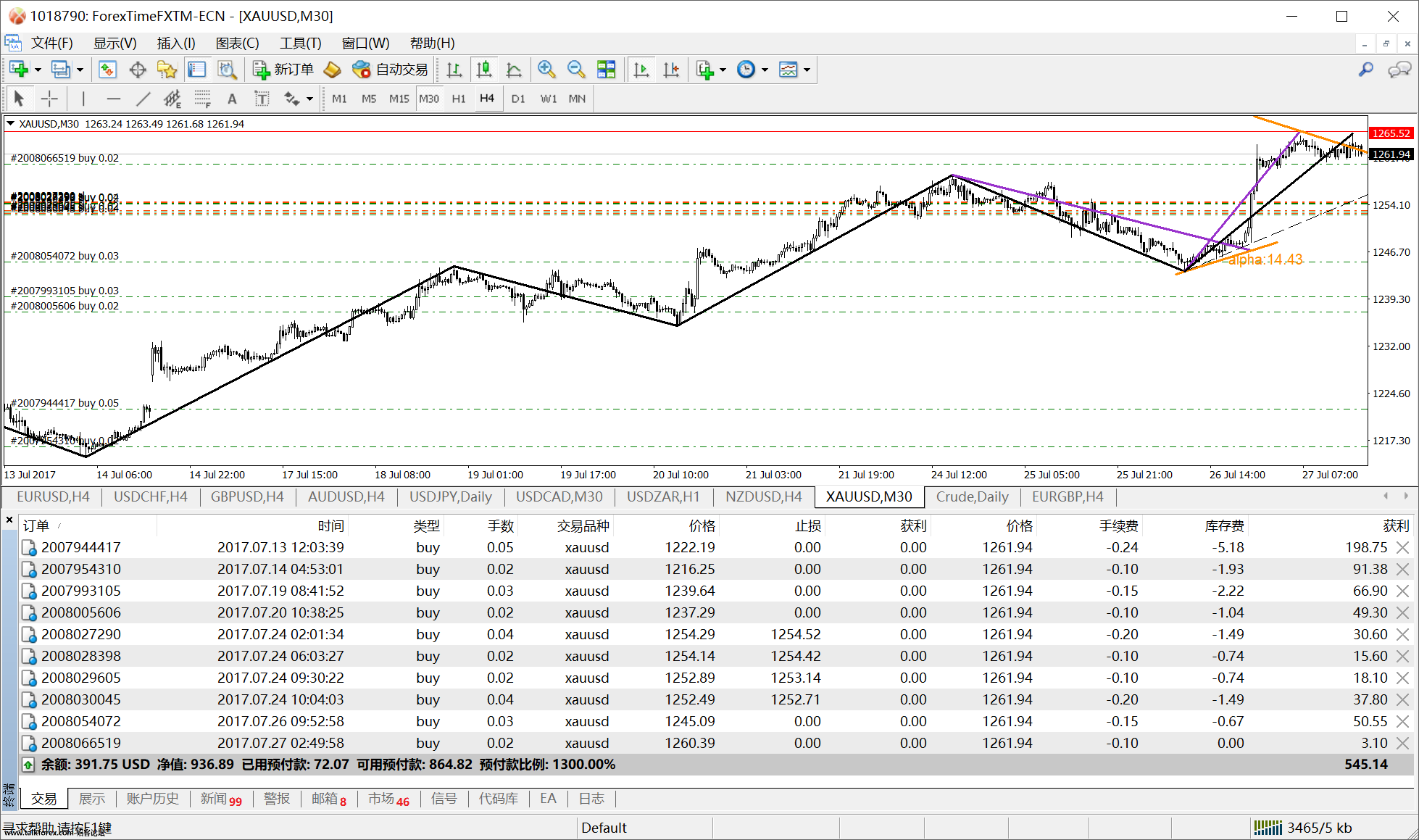
Task: Select the Fibonacci retracement tool
Action: 202,99
